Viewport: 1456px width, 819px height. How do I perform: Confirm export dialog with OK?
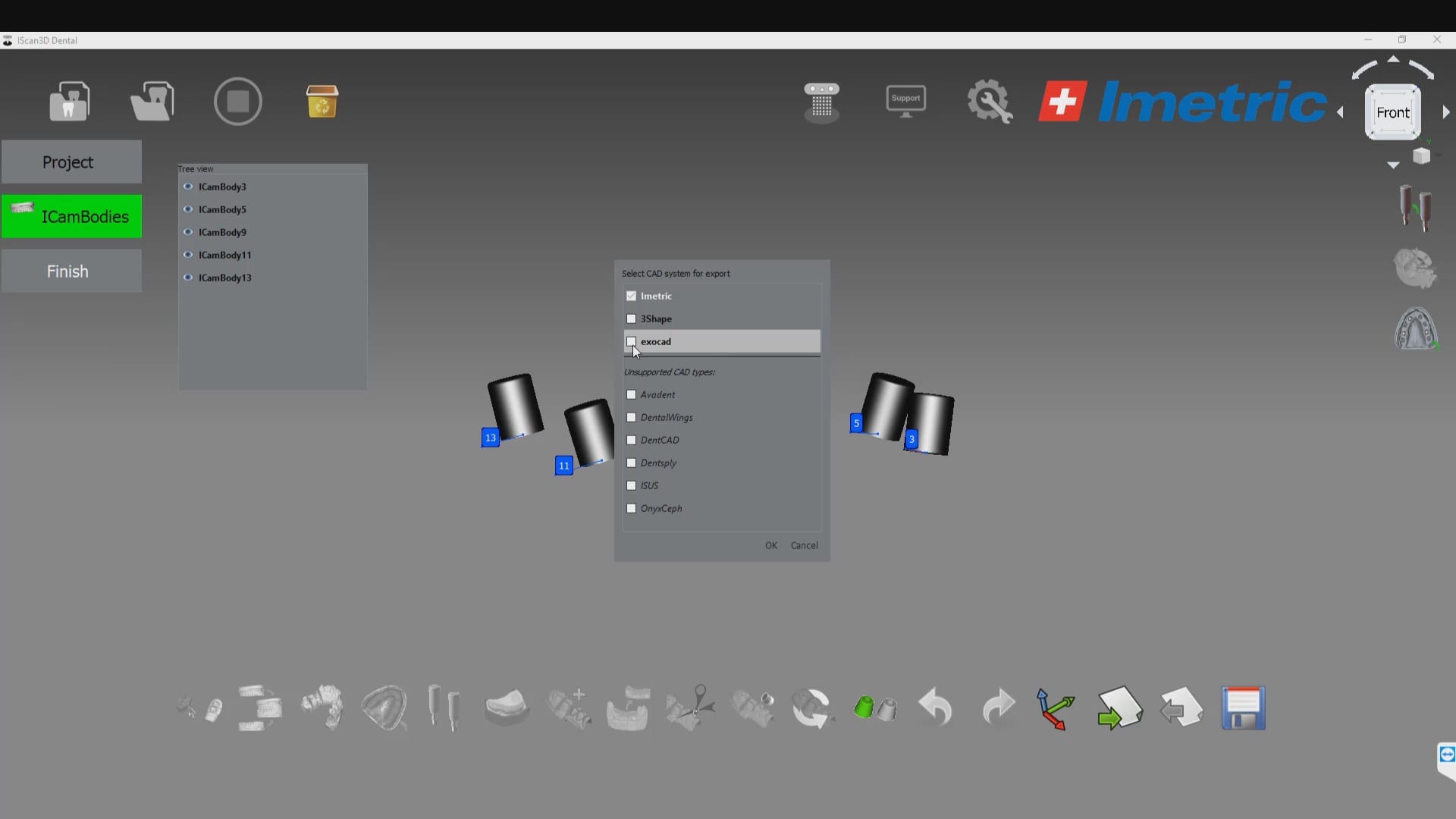click(x=771, y=545)
